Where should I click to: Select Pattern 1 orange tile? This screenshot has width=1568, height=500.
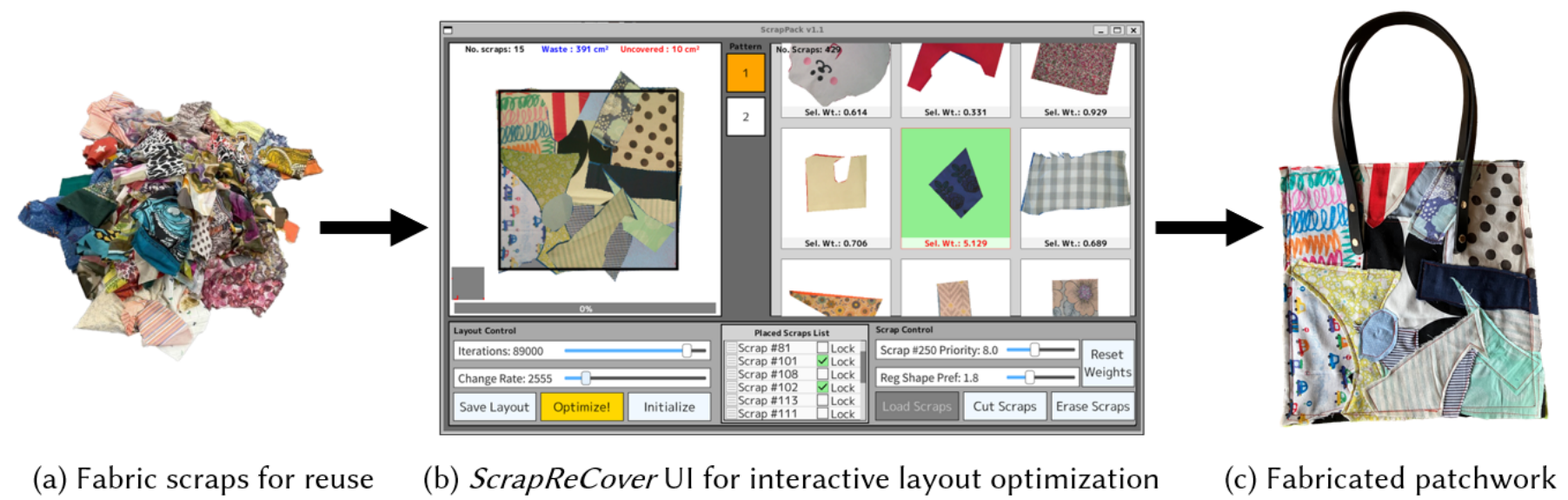[x=745, y=73]
